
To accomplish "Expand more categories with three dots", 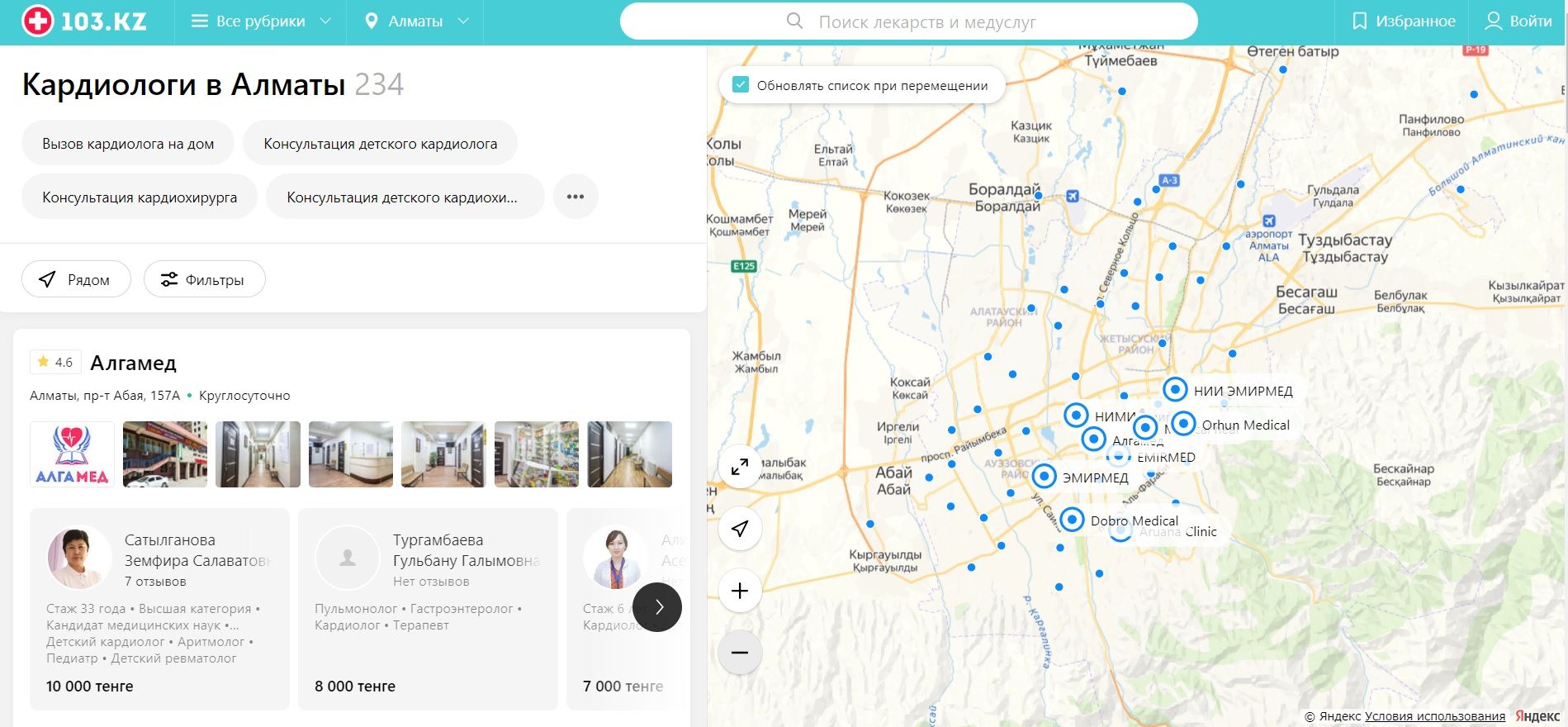I will 576,197.
